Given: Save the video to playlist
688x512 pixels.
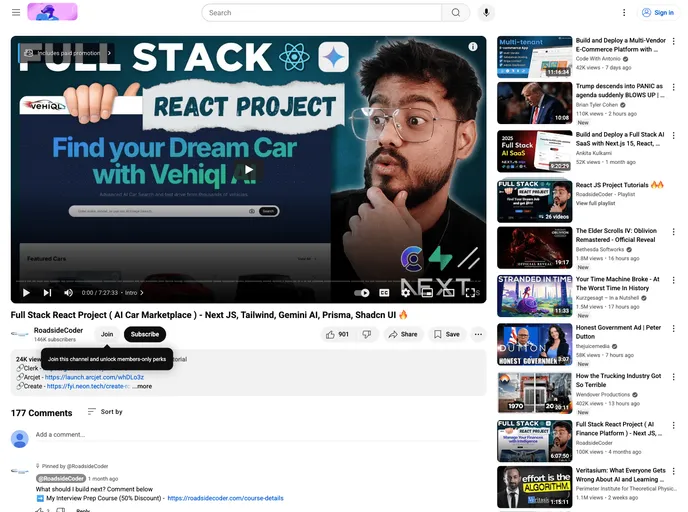Looking at the screenshot, I should point(447,334).
